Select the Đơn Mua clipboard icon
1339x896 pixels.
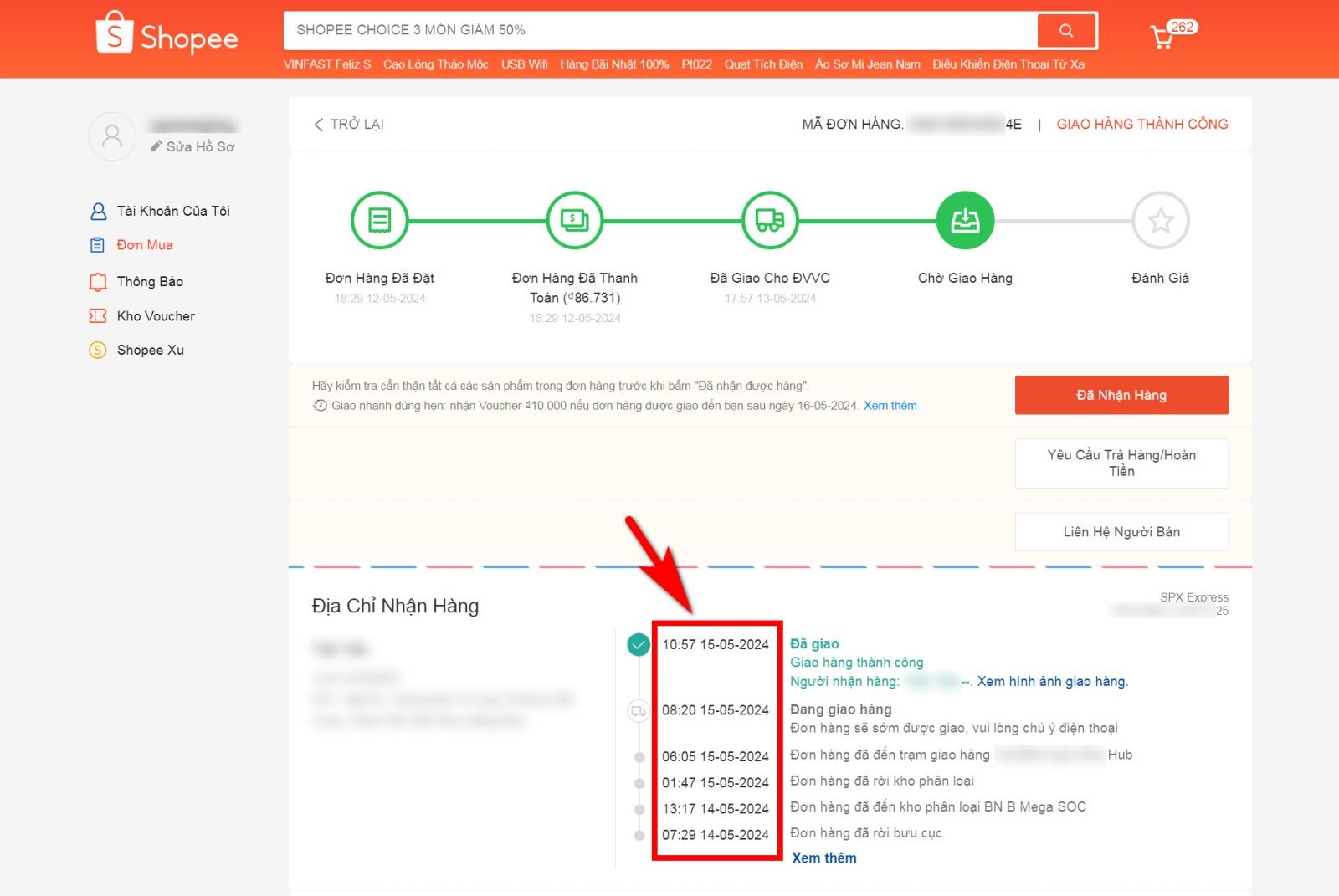click(96, 244)
